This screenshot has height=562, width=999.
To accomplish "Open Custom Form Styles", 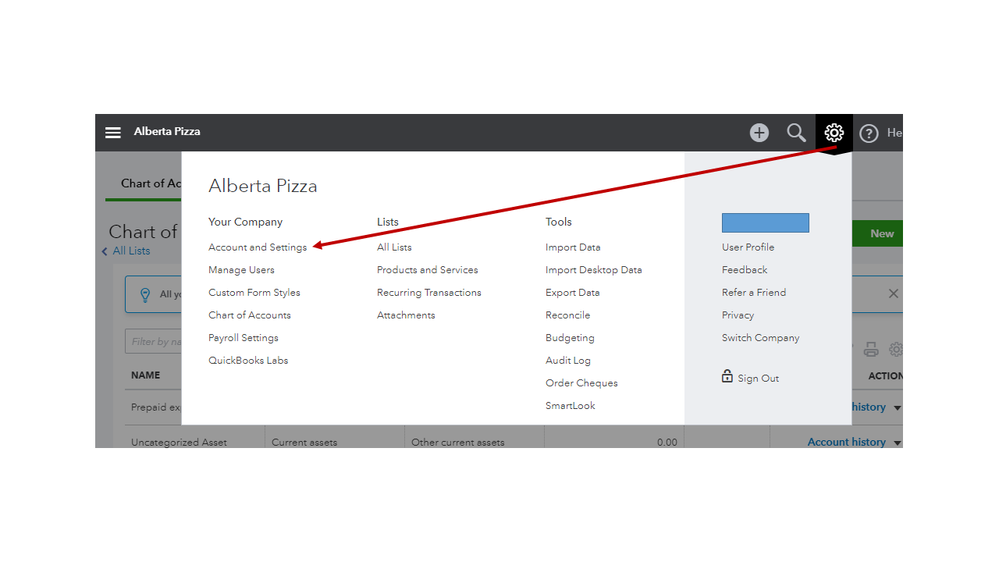I will click(254, 292).
